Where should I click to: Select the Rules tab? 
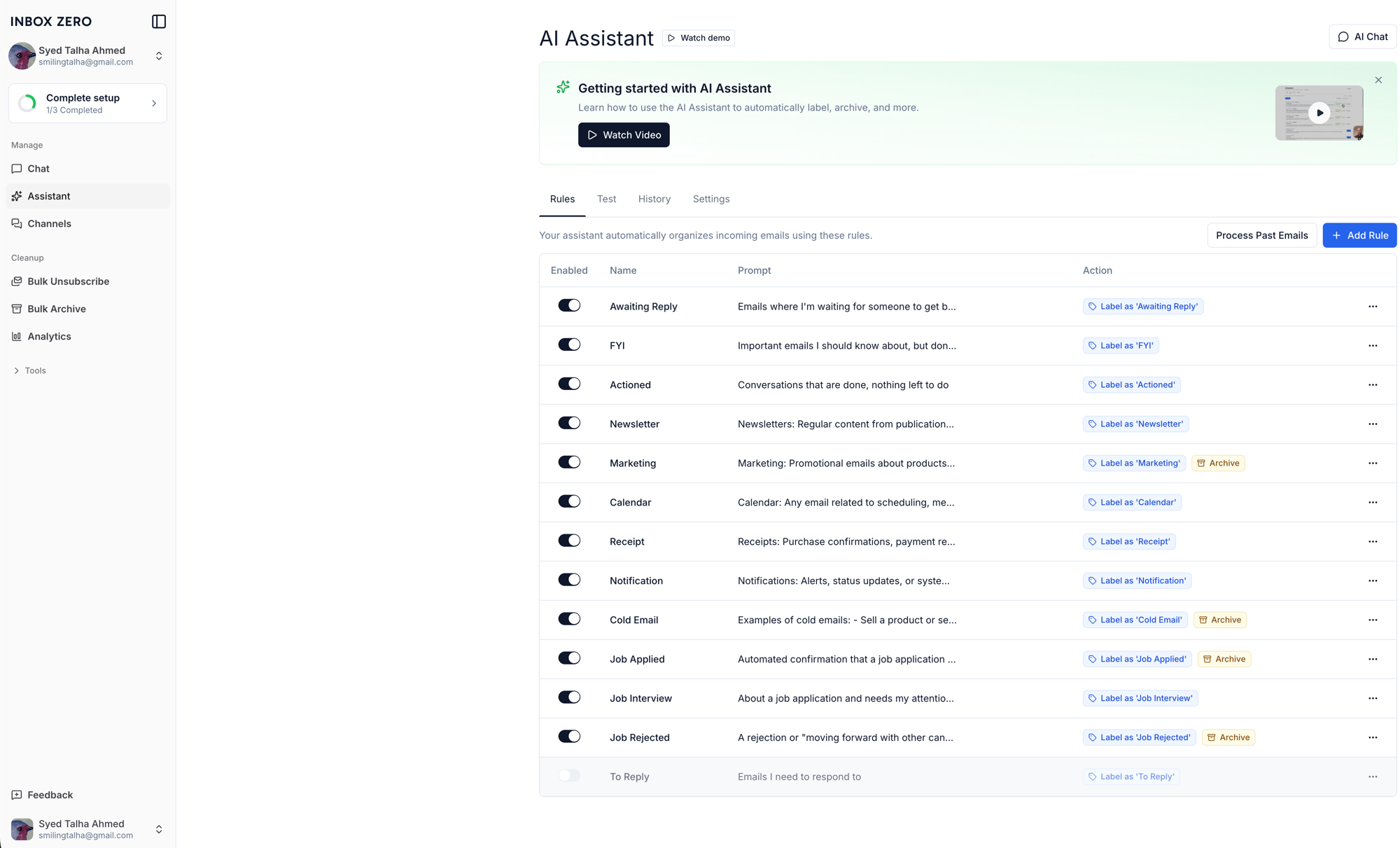click(562, 200)
